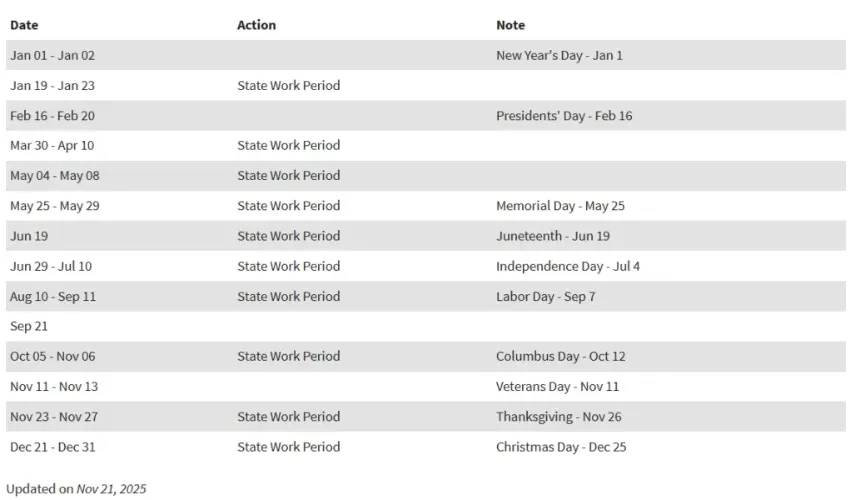Select the Sep 21 date cell
The image size is (860, 500).
click(x=29, y=326)
